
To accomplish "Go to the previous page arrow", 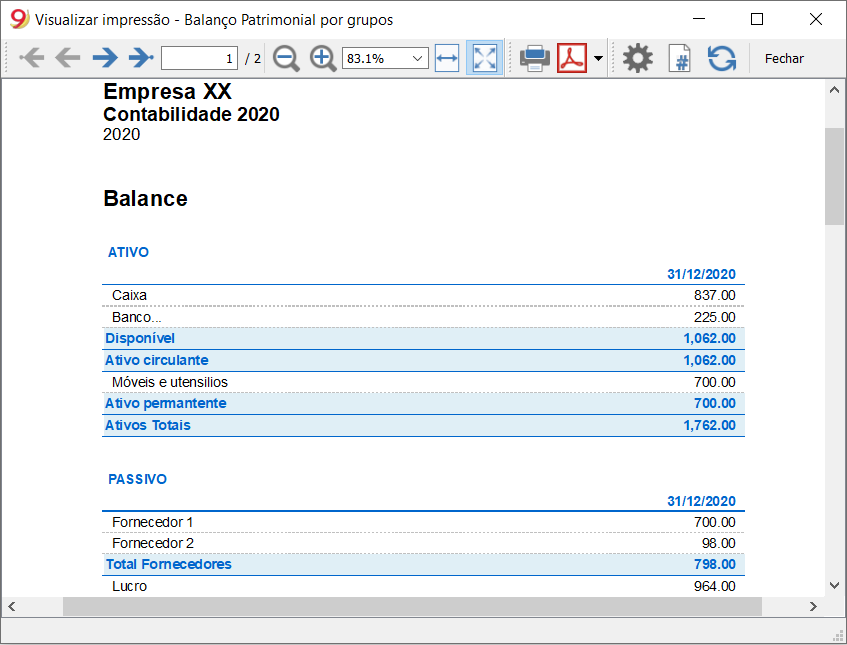I will [x=68, y=58].
